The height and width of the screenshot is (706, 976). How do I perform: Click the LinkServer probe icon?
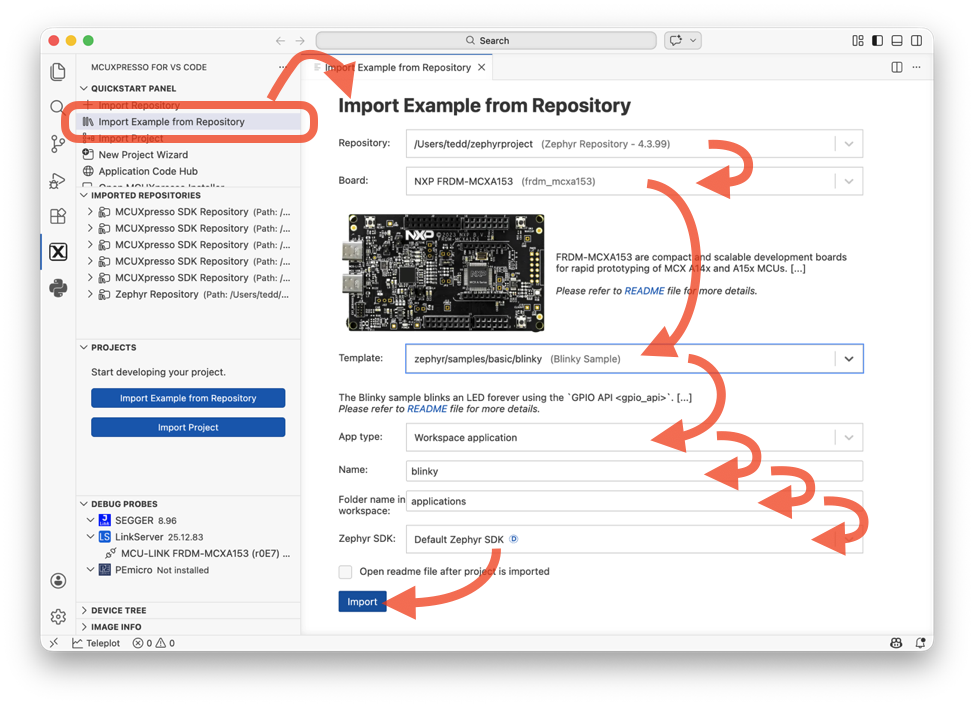point(105,537)
